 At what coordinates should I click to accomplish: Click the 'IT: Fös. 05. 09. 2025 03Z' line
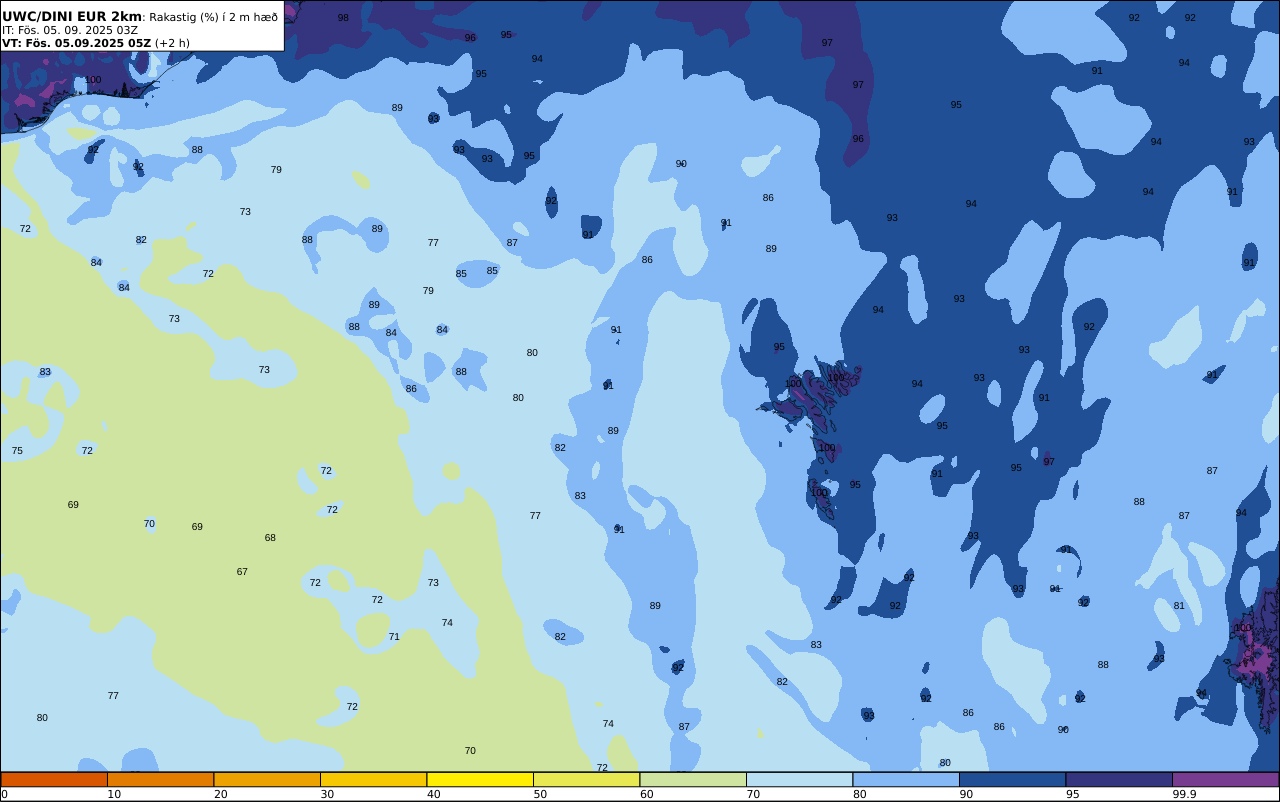pos(70,30)
